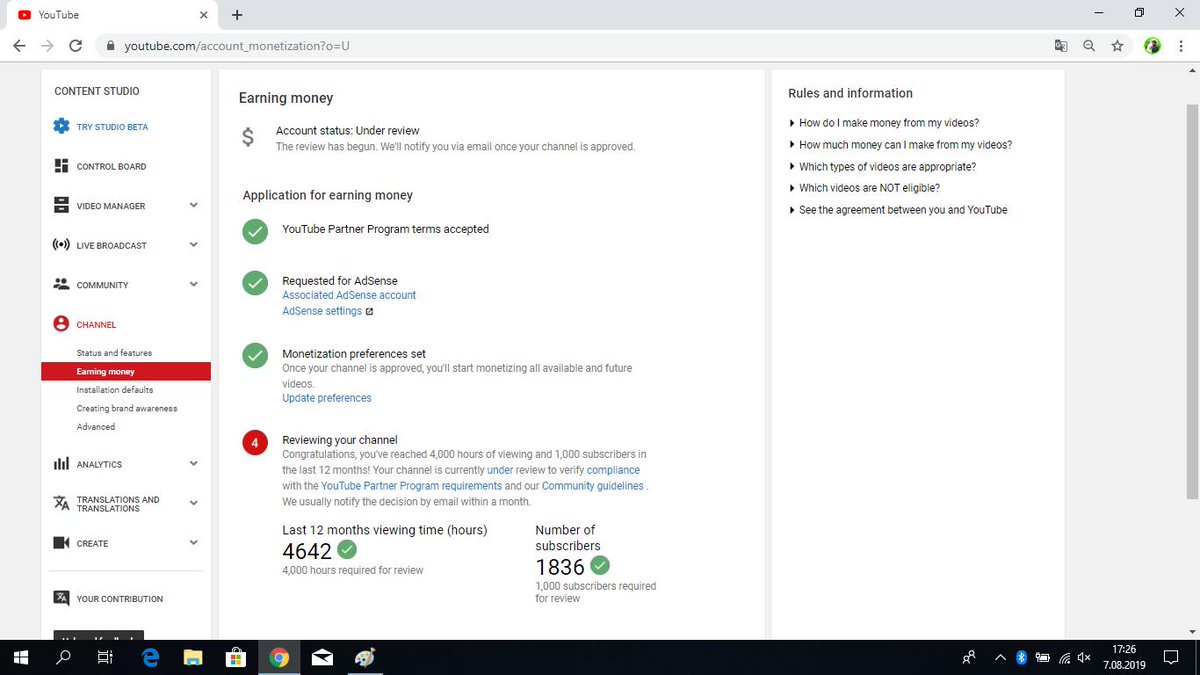Viewport: 1200px width, 675px height.
Task: Open Windows search from taskbar
Action: tap(63, 657)
